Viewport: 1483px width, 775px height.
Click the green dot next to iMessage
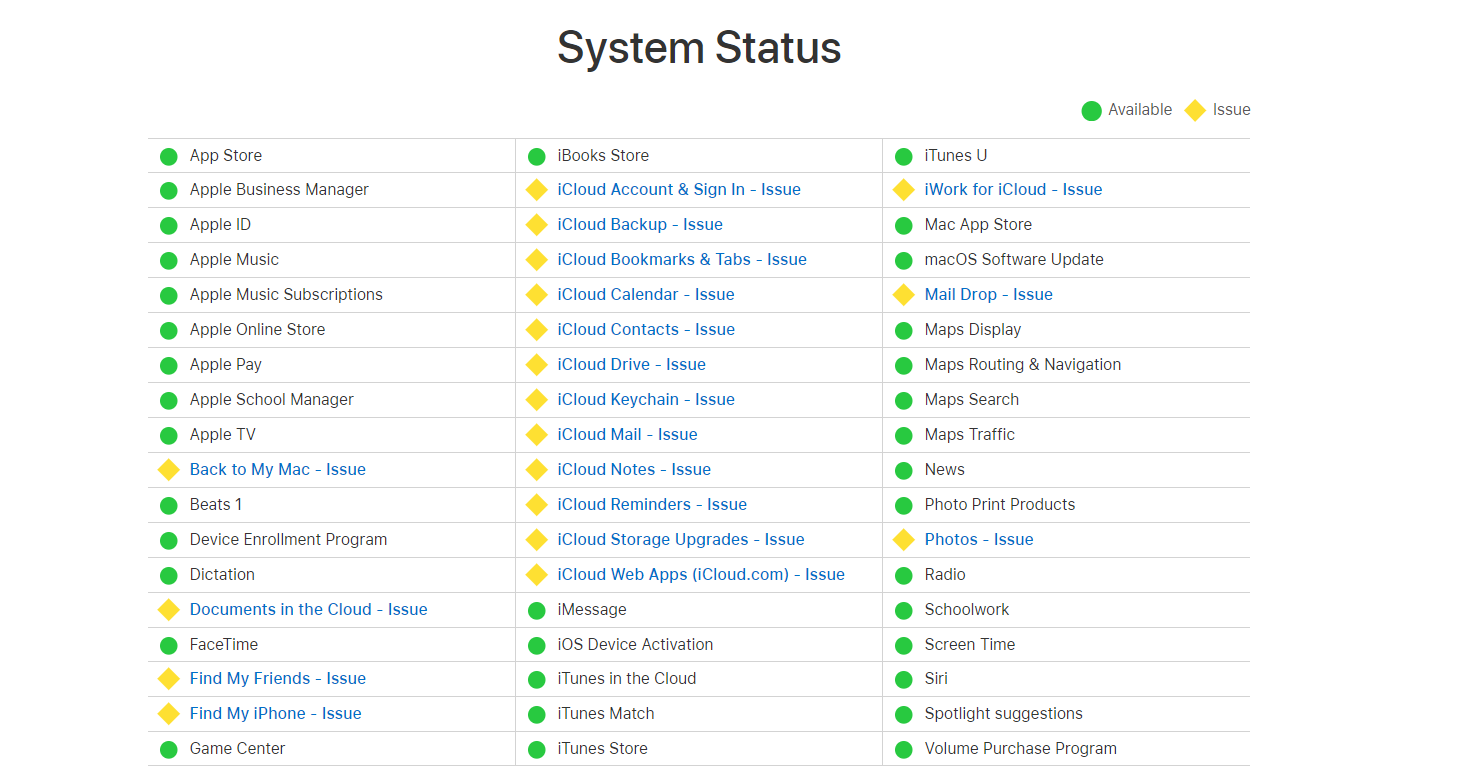pyautogui.click(x=537, y=610)
